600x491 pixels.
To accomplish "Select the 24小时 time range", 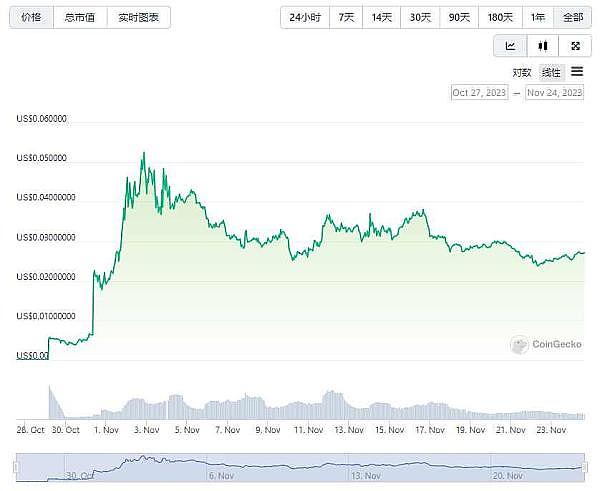I will tap(305, 17).
